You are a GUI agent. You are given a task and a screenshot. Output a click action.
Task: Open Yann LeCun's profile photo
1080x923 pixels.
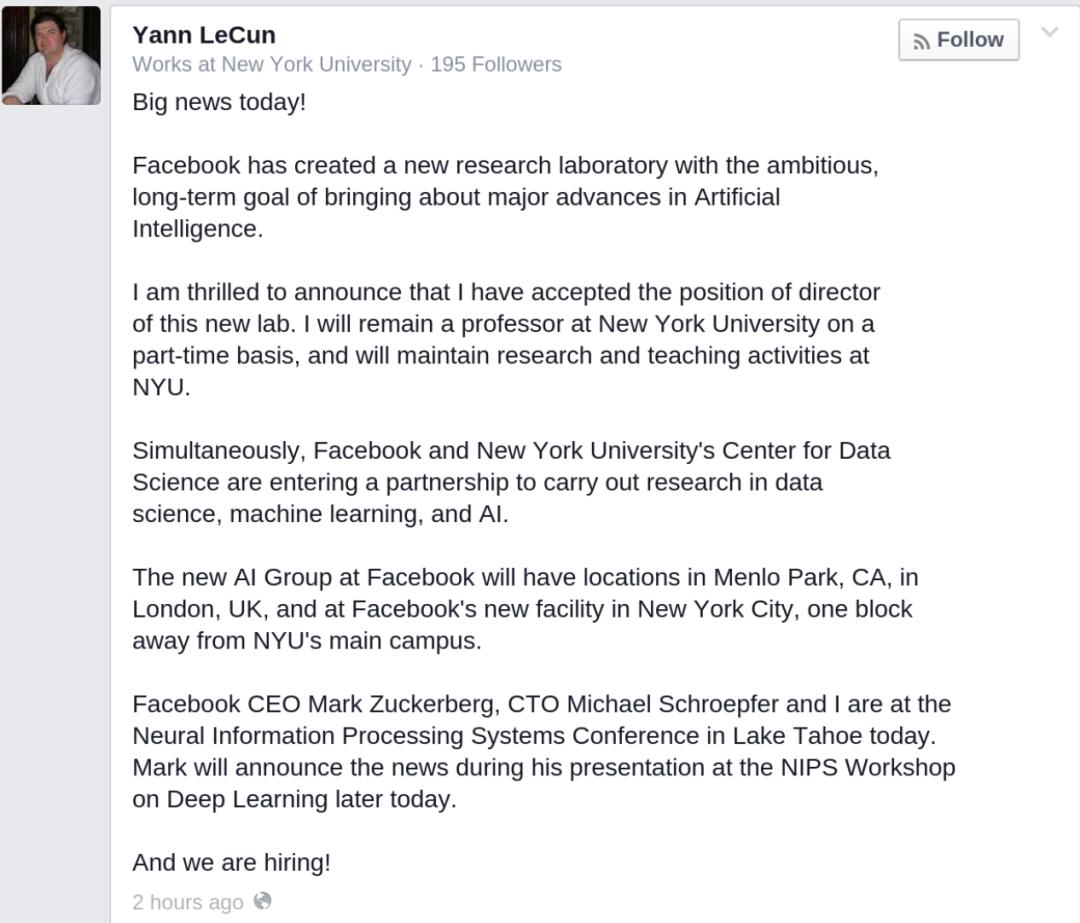pyautogui.click(x=51, y=55)
